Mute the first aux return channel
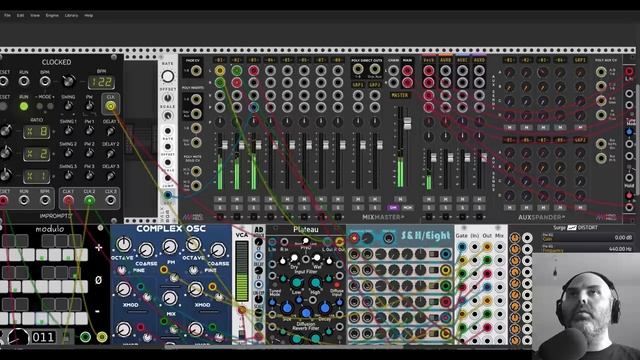Screen dimensions: 640x360 429,200
